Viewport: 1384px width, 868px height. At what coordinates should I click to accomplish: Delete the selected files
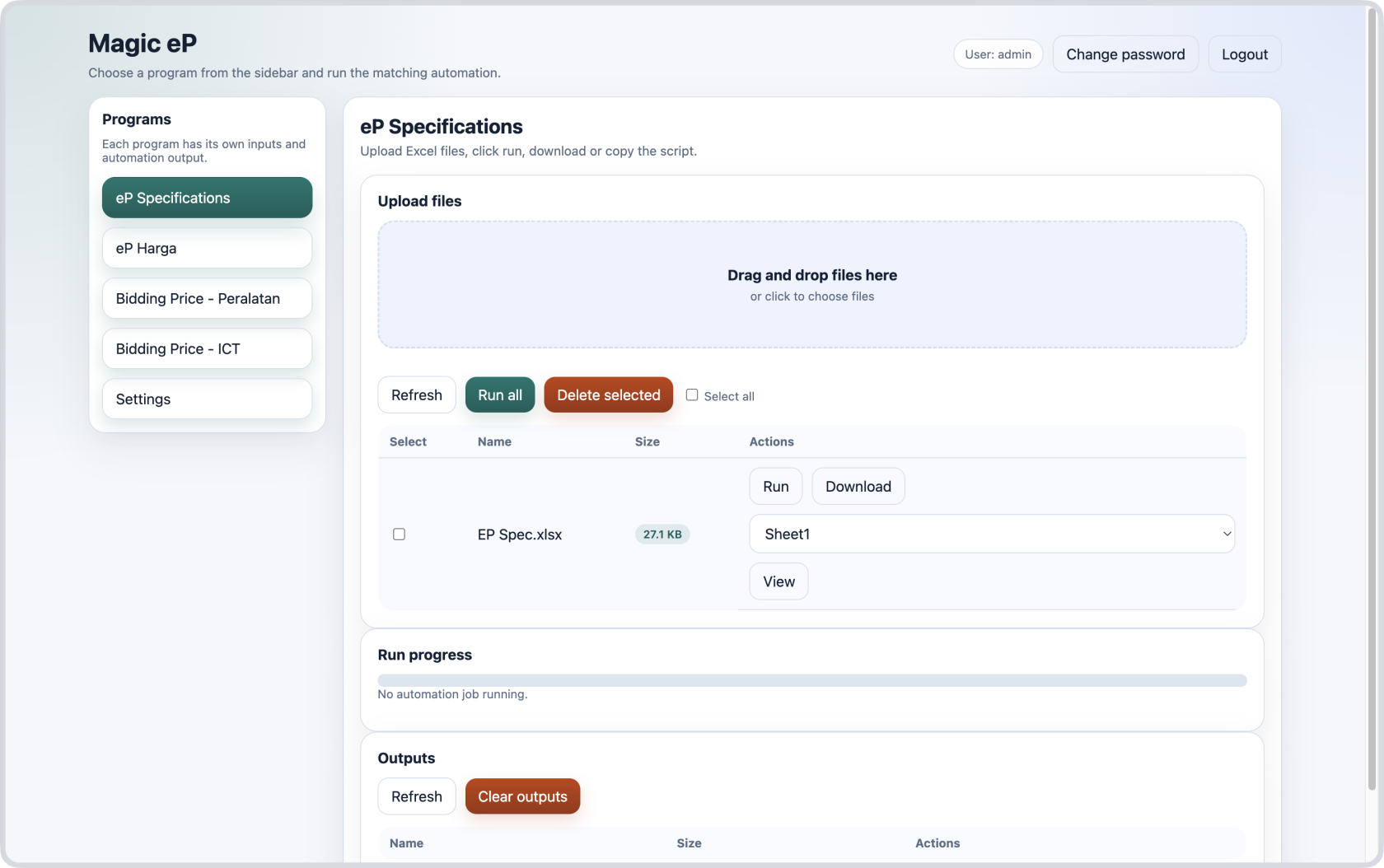click(x=609, y=395)
